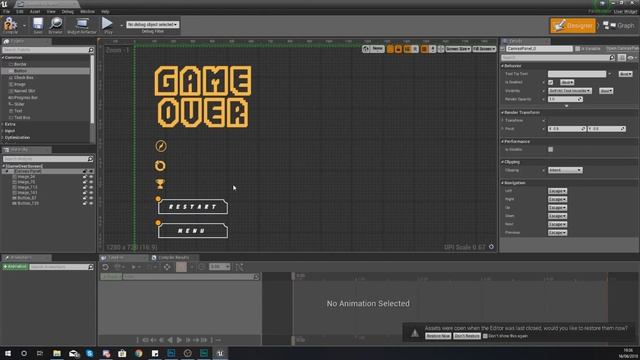This screenshot has height=360, width=640.
Task: Open the debug object filter dropdown
Action: [x=152, y=24]
